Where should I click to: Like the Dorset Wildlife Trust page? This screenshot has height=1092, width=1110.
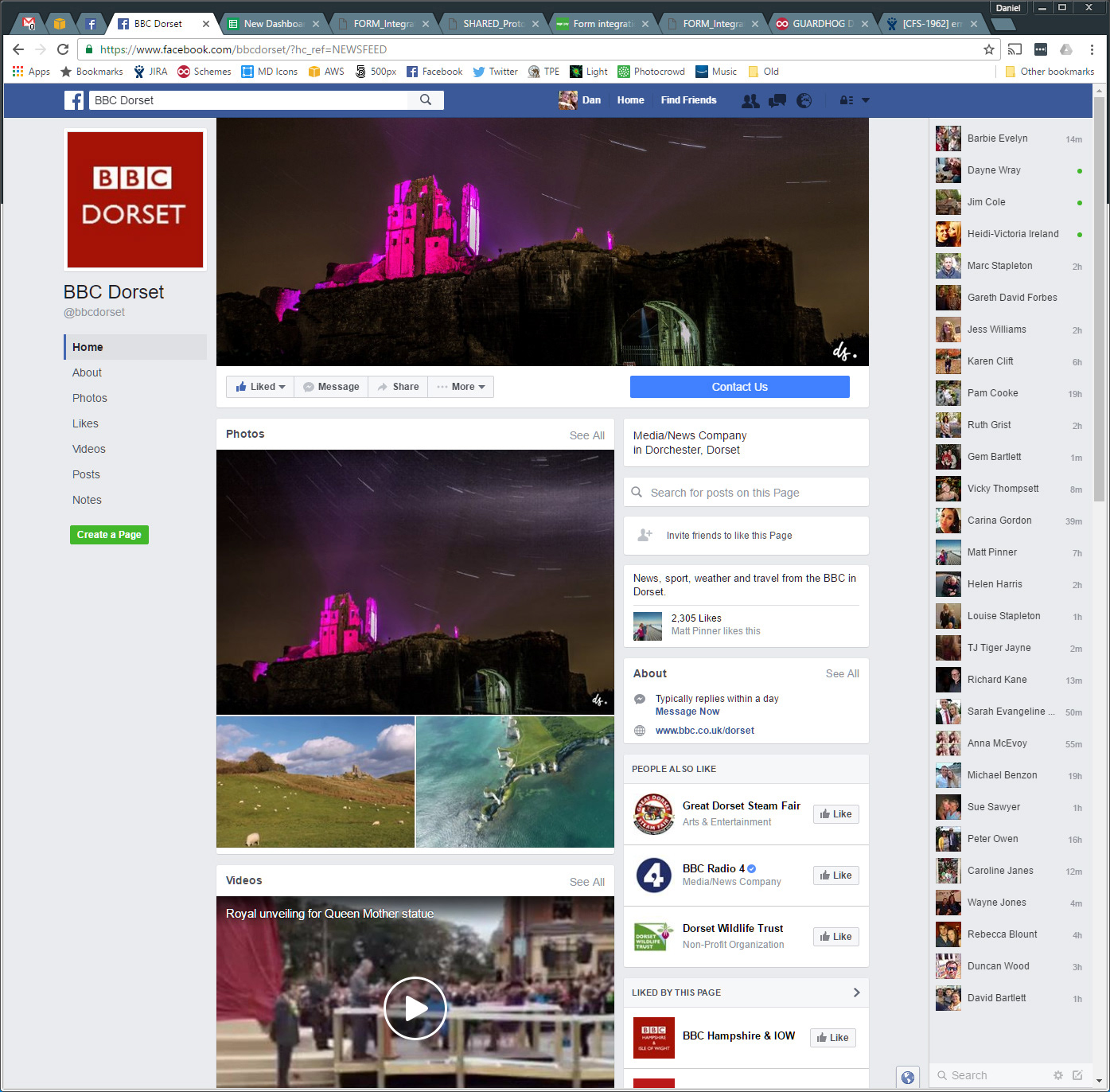tap(836, 937)
